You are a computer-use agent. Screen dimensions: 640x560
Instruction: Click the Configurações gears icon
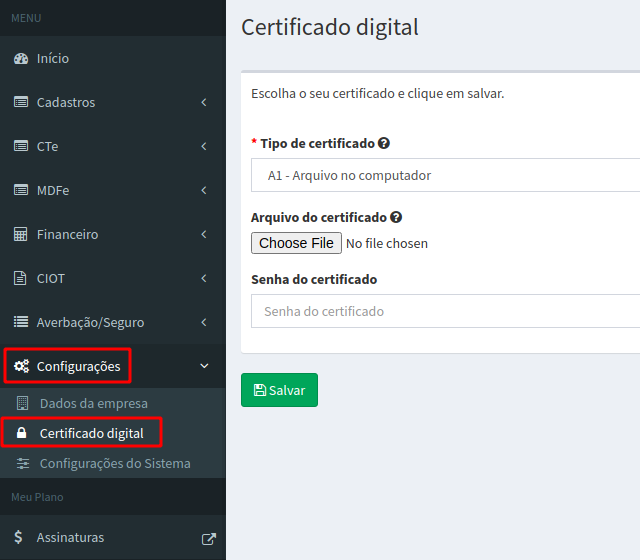coord(21,366)
